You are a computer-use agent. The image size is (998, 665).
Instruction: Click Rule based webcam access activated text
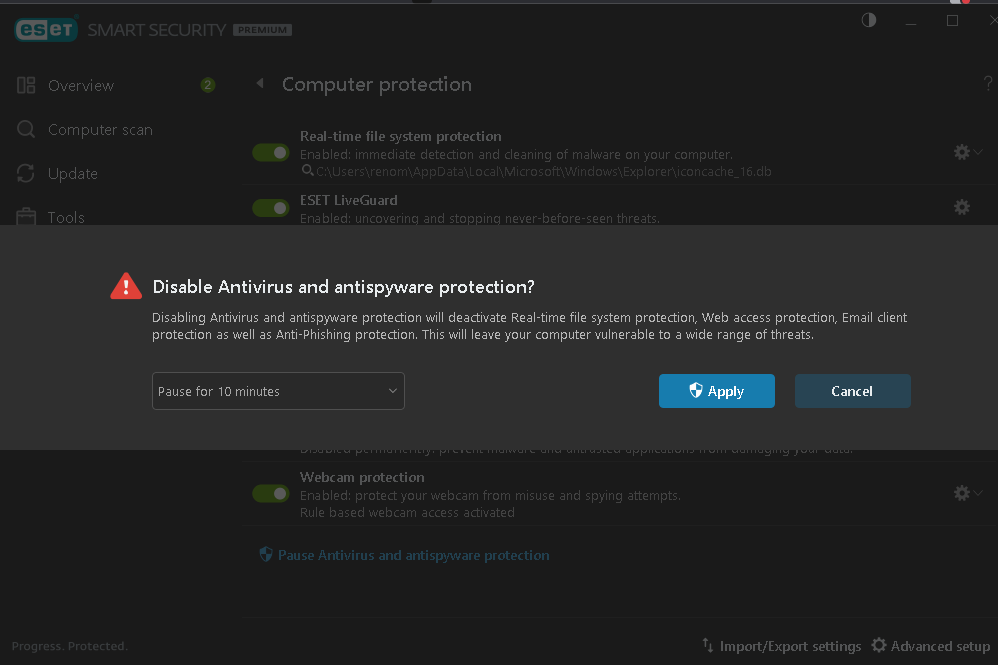coord(407,512)
